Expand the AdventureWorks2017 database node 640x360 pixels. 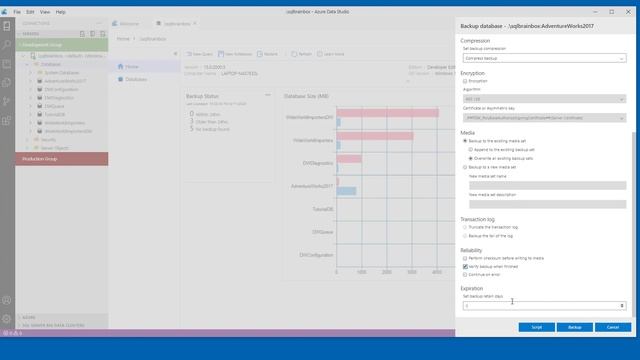tap(31, 81)
